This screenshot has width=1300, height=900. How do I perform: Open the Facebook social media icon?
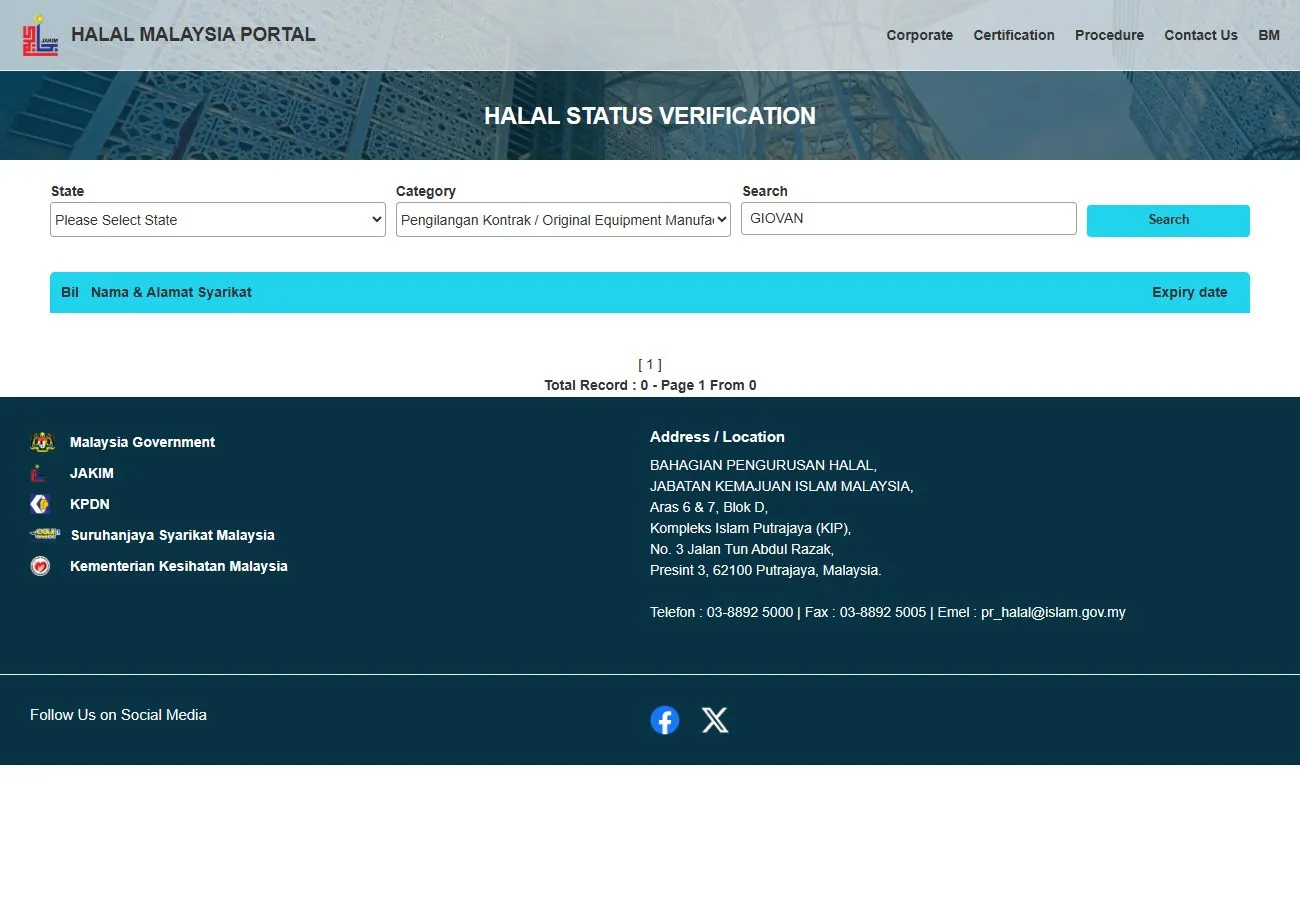coord(665,720)
